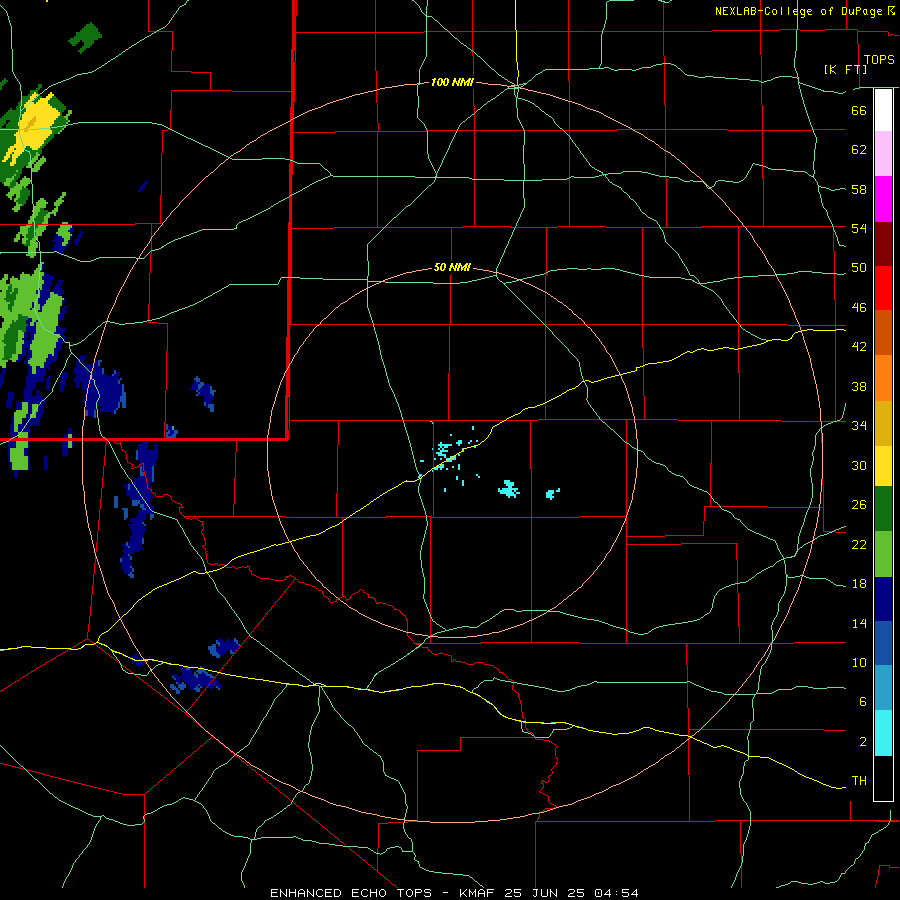The height and width of the screenshot is (900, 900).
Task: Click the light green legend color block
Action: pyautogui.click(x=883, y=554)
